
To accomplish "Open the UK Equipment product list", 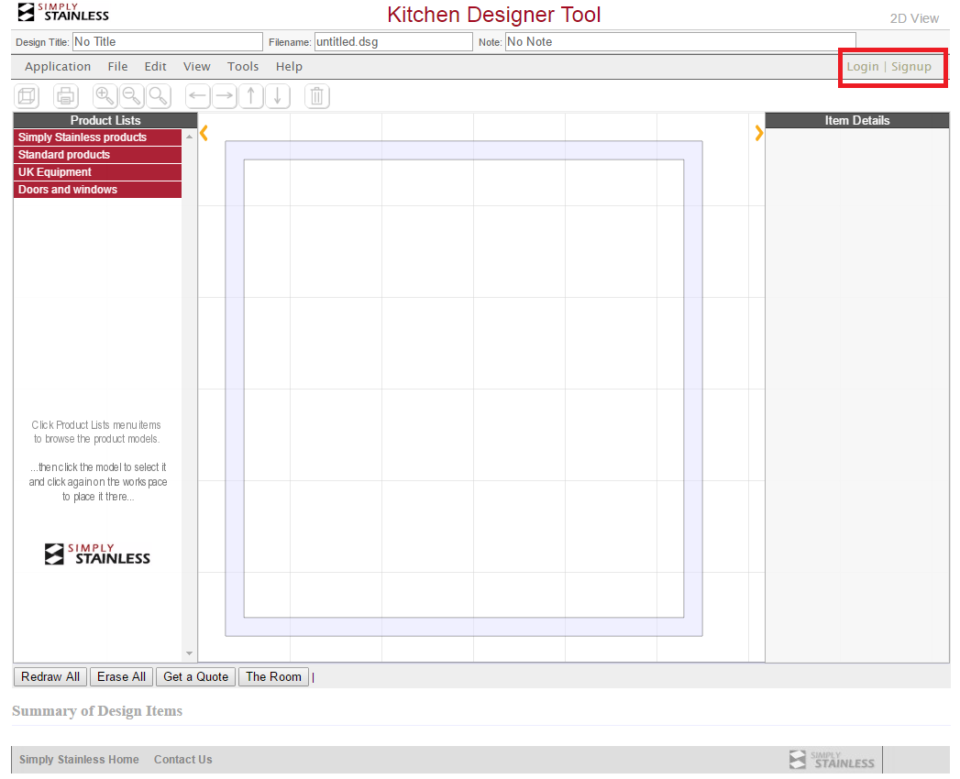I will [x=96, y=172].
